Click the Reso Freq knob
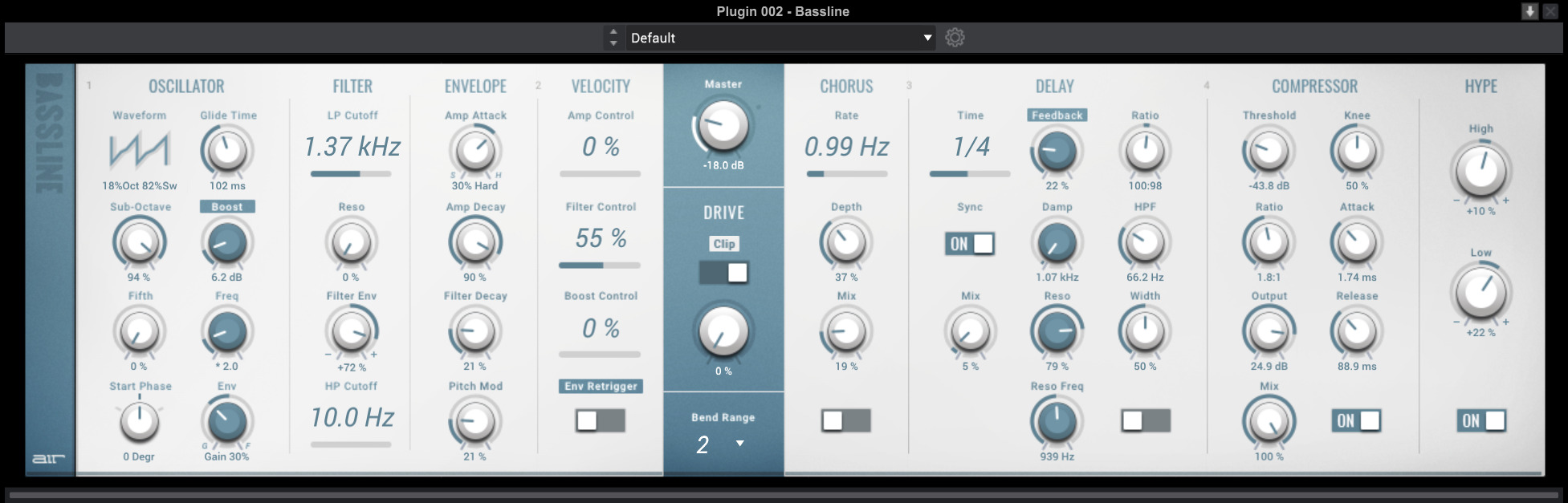 point(1057,421)
